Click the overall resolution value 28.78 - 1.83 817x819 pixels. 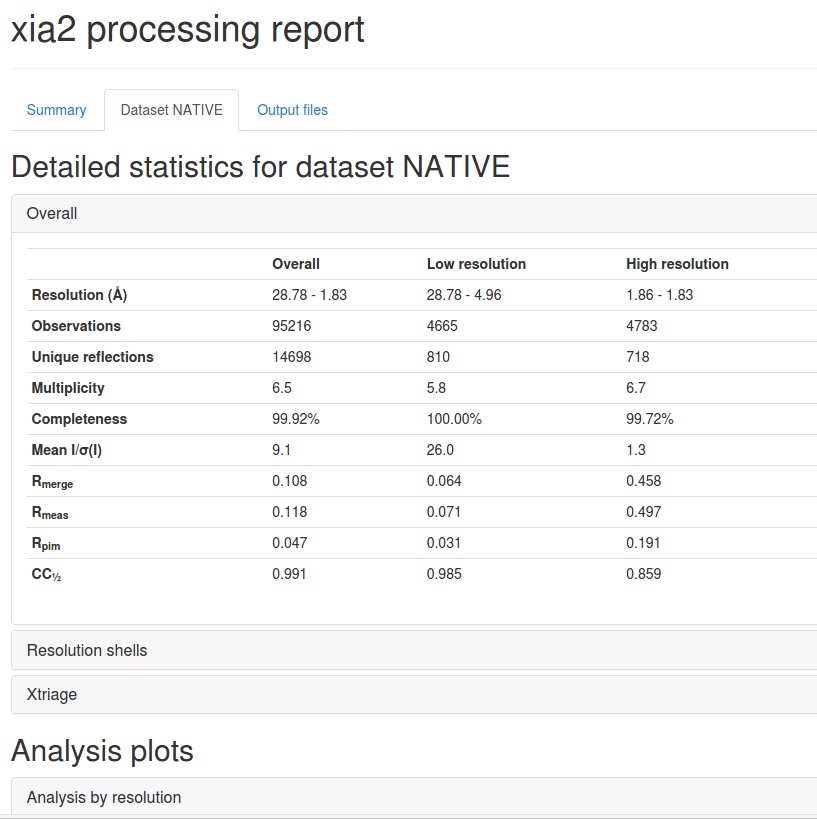tap(310, 295)
